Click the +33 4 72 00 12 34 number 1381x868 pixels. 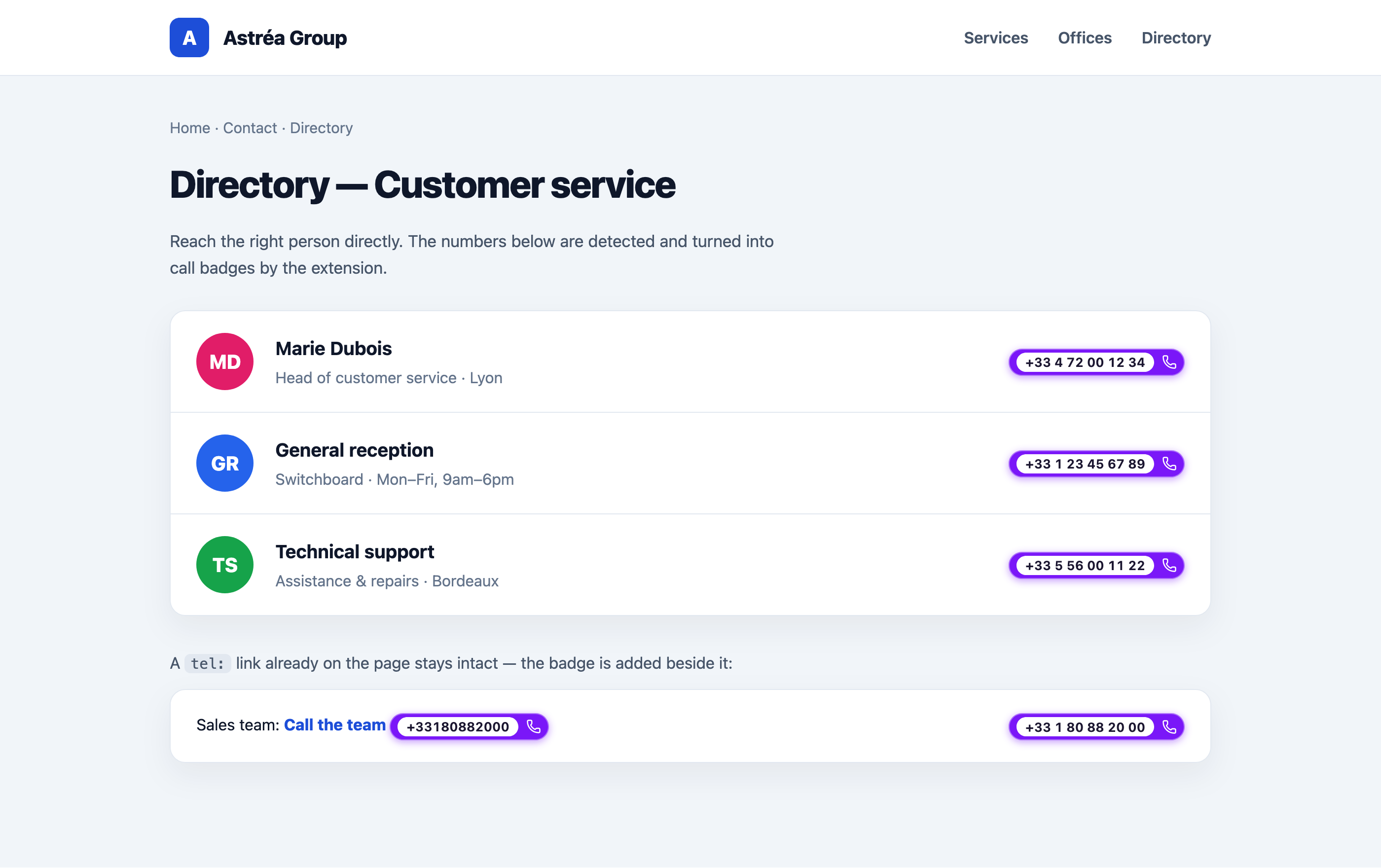pos(1085,362)
